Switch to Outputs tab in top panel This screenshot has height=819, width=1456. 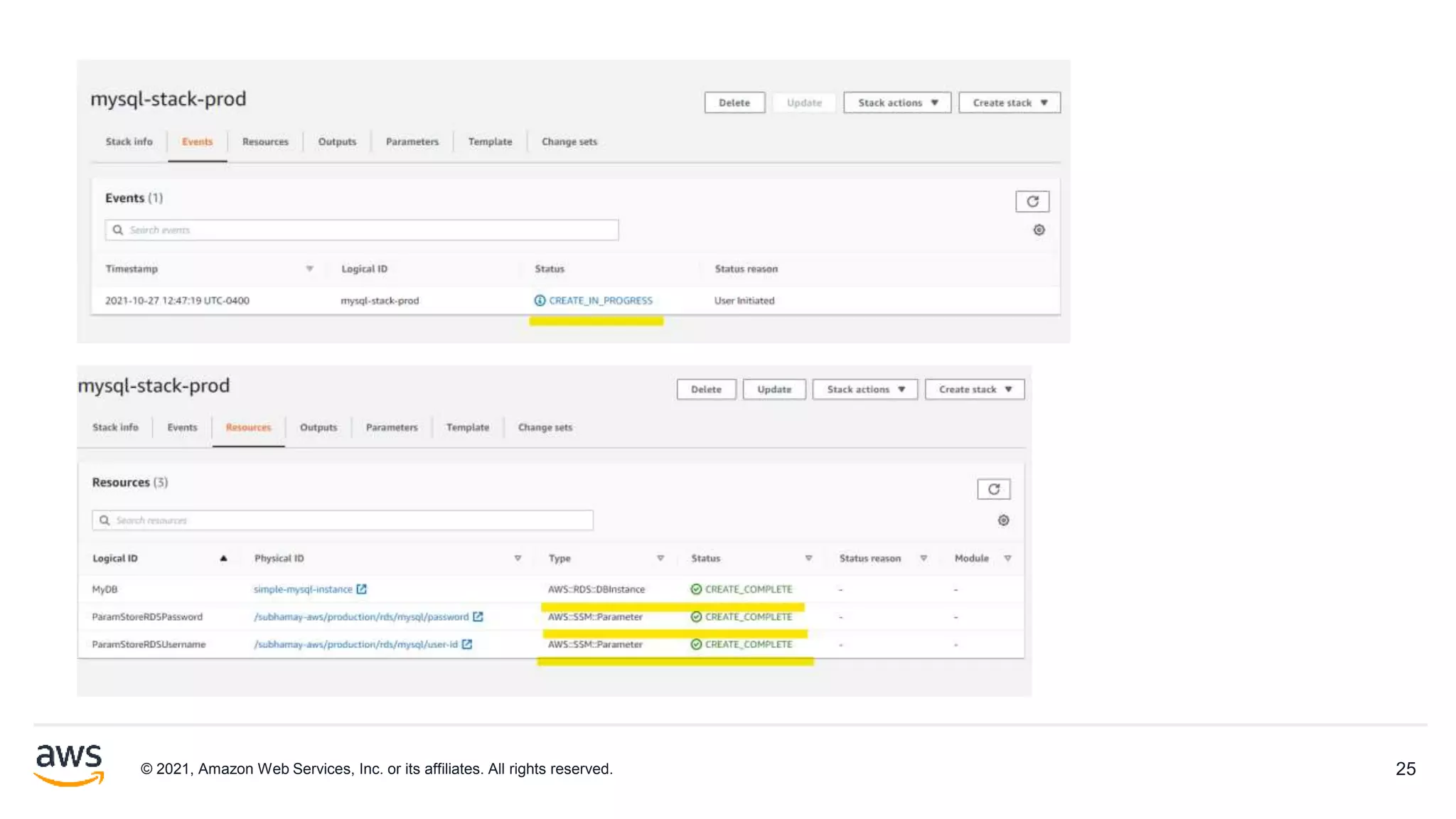[x=337, y=141]
